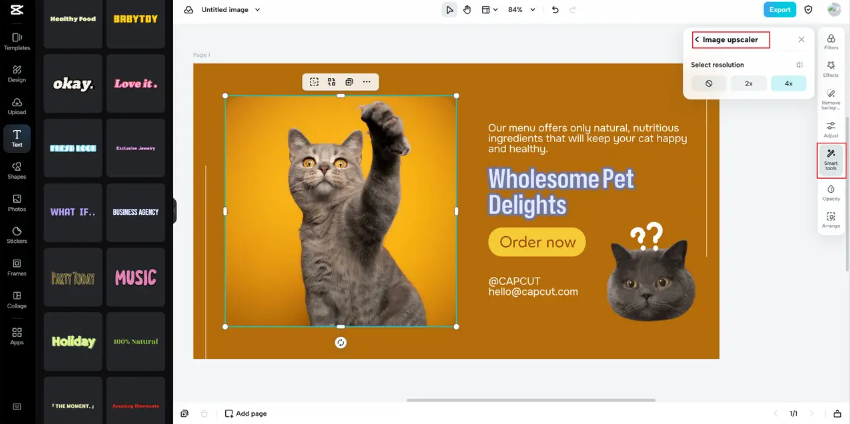
Task: Open the Photos panel
Action: click(x=17, y=203)
